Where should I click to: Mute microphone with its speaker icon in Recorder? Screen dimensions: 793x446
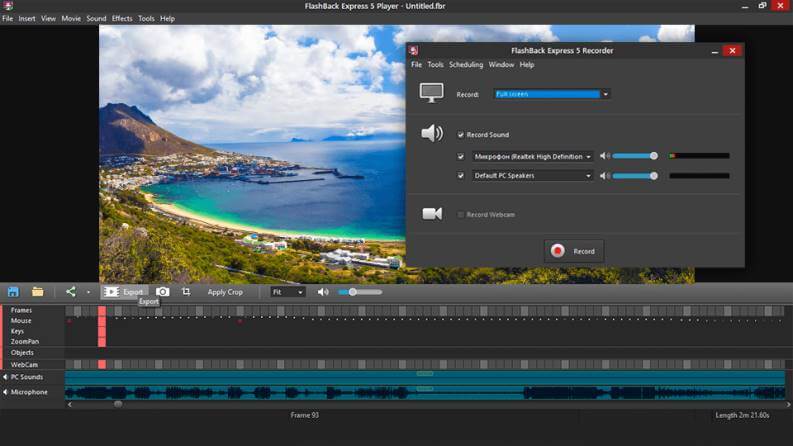tap(604, 156)
